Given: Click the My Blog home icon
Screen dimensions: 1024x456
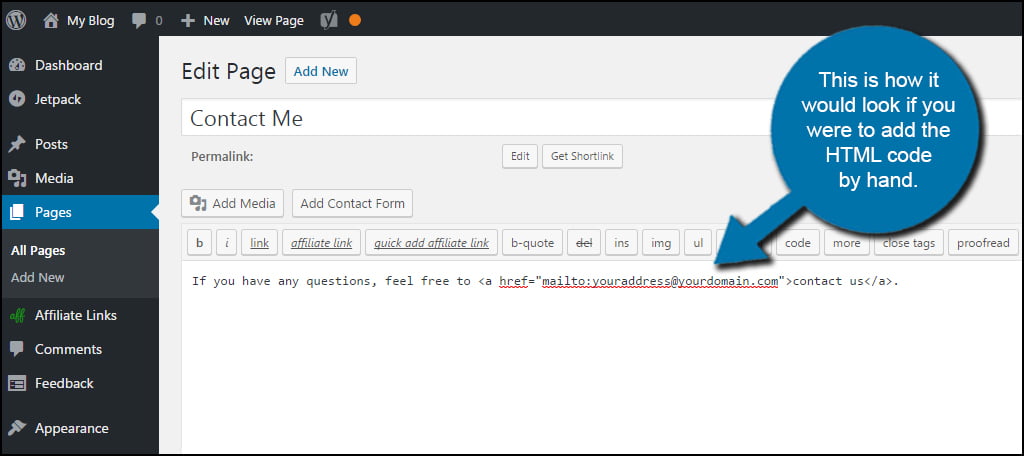Looking at the screenshot, I should [51, 21].
